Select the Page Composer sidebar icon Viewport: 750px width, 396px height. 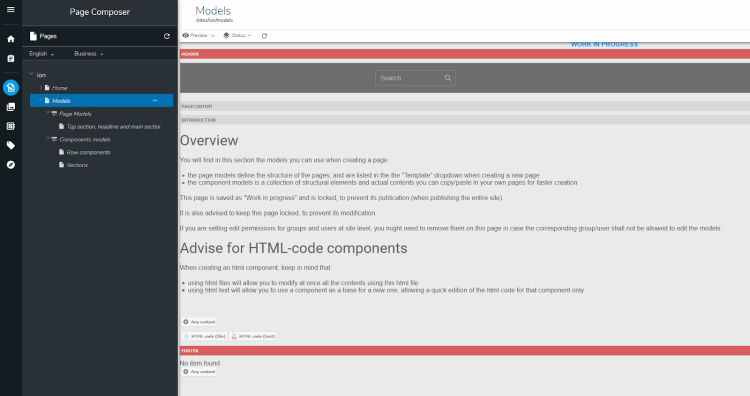pos(11,88)
